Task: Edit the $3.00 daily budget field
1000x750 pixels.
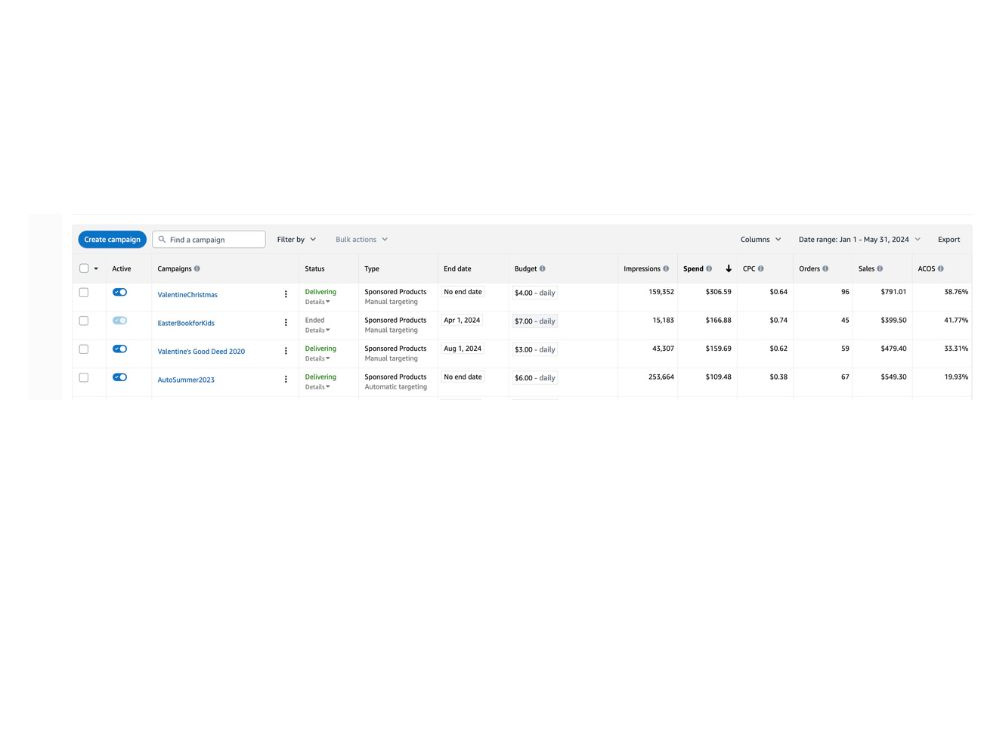Action: click(534, 349)
